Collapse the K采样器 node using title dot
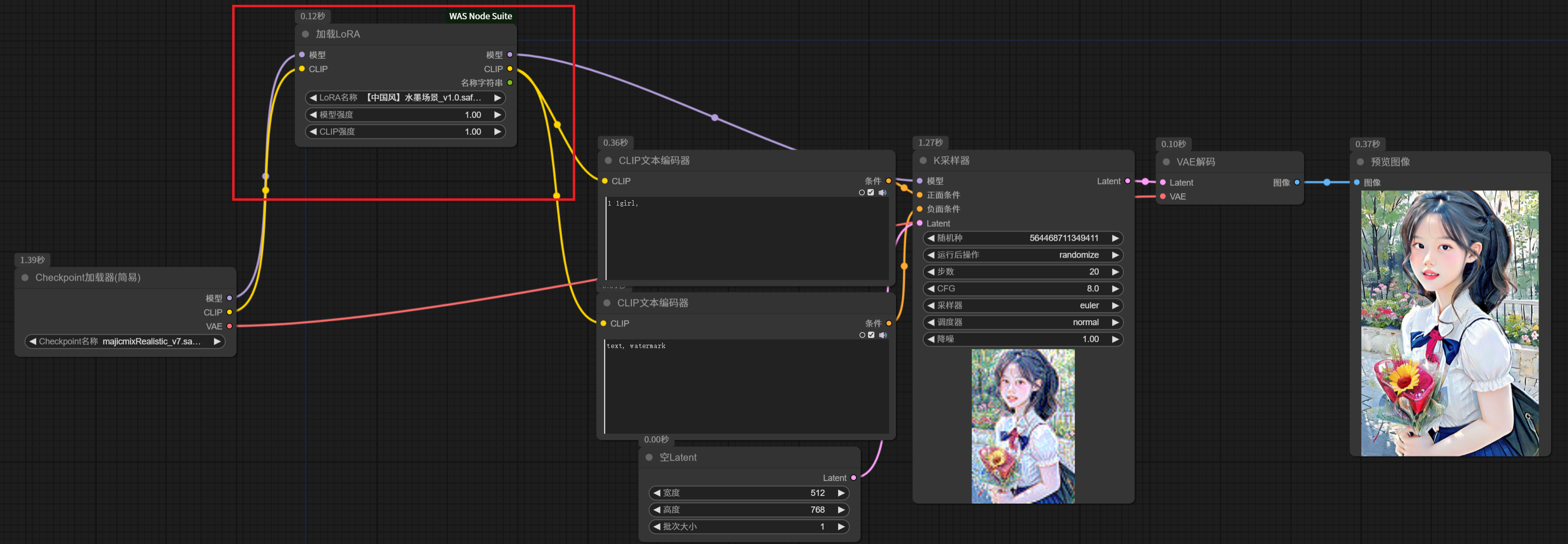 (923, 161)
